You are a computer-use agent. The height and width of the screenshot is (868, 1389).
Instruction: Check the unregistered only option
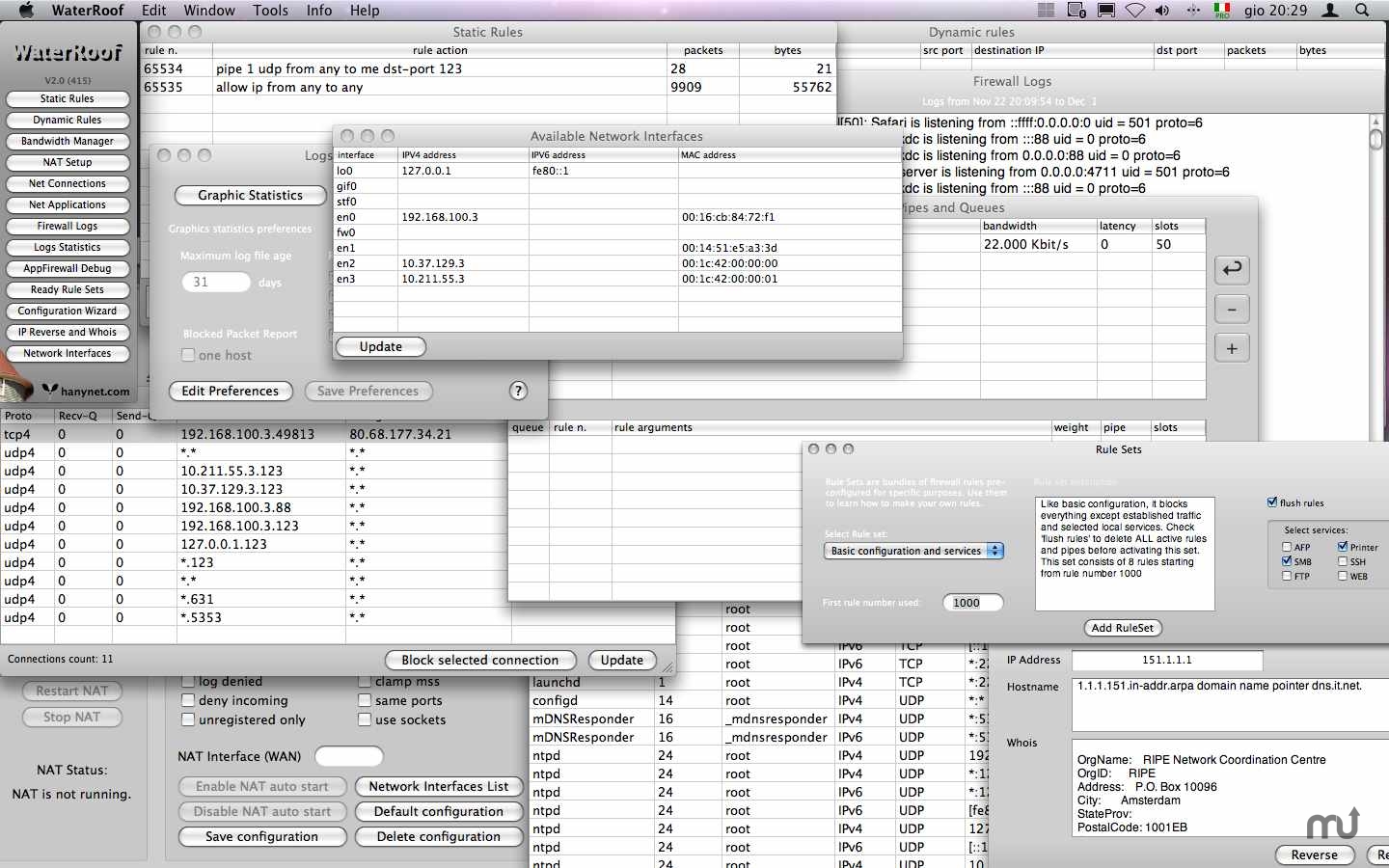pyautogui.click(x=188, y=719)
